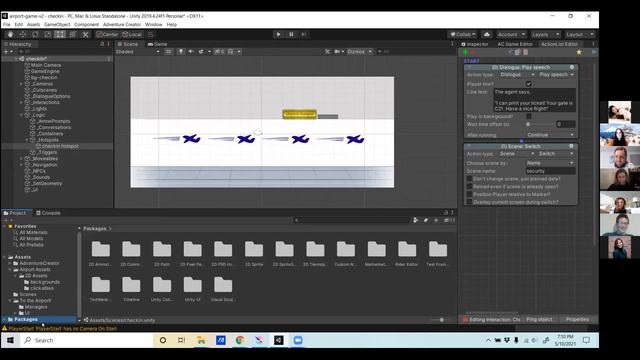The width and height of the screenshot is (640, 360).
Task: Click the yellow star favourite icon
Action: tap(579, 52)
